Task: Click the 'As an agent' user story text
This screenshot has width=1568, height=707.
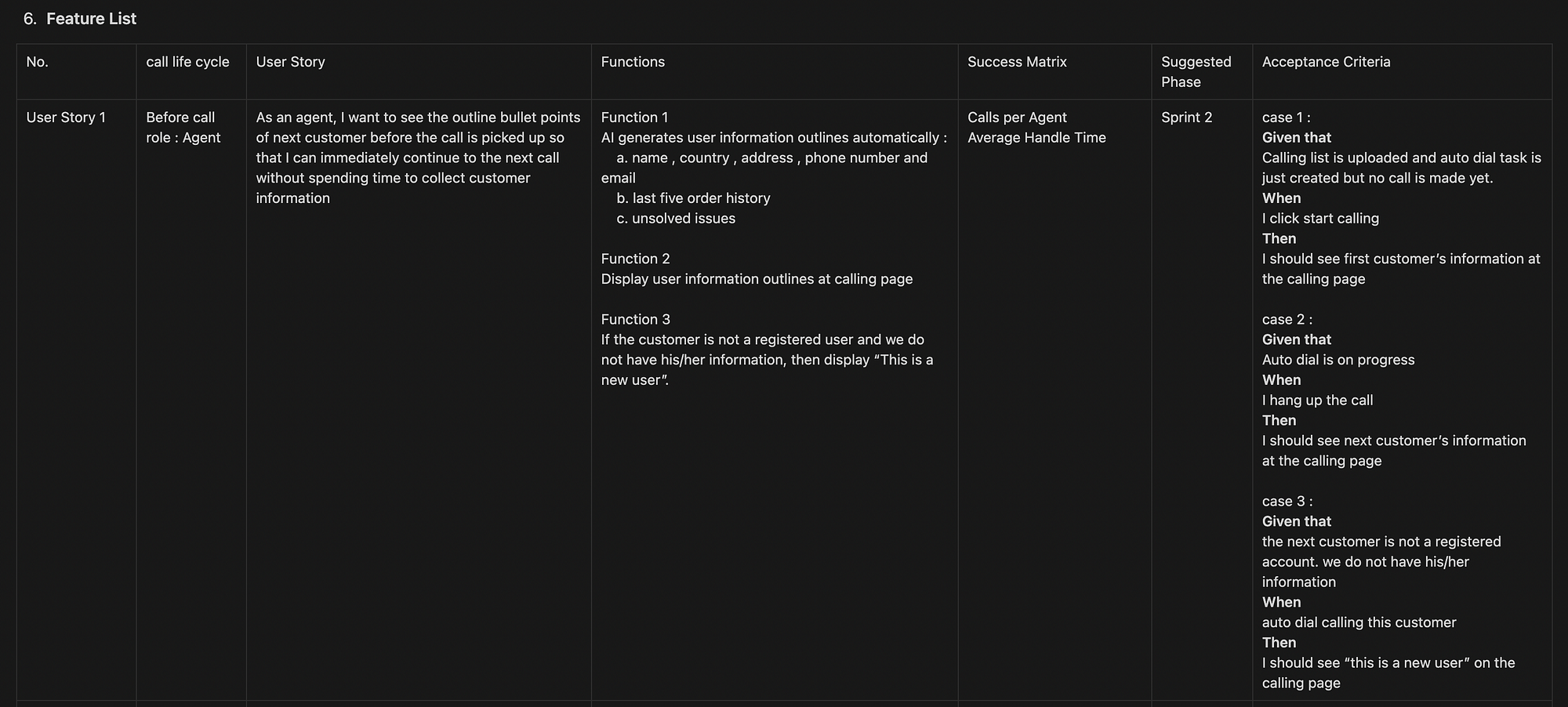Action: pos(418,158)
